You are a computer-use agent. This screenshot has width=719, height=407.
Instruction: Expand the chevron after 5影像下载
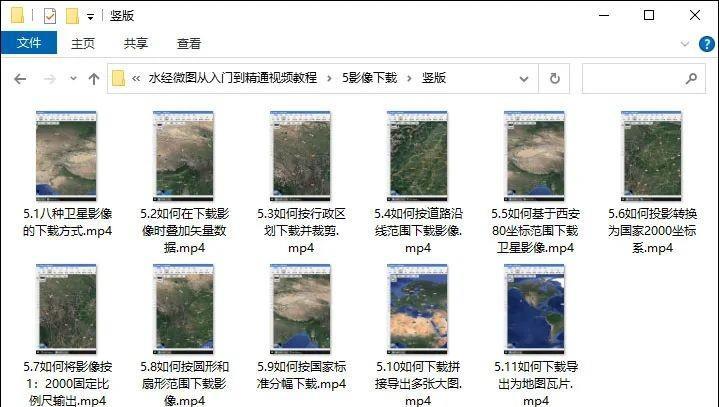(409, 78)
